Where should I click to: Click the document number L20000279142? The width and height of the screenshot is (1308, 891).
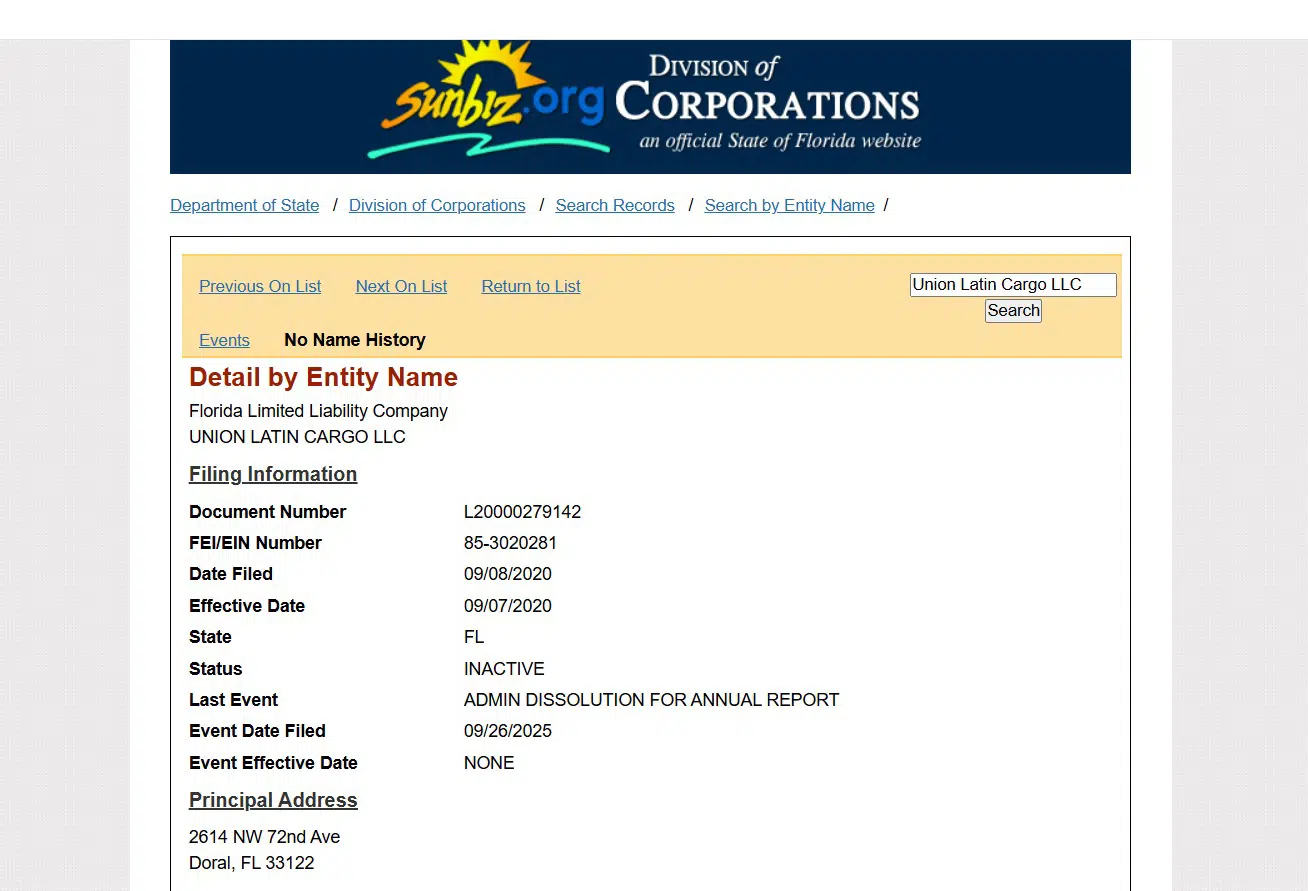pos(522,512)
